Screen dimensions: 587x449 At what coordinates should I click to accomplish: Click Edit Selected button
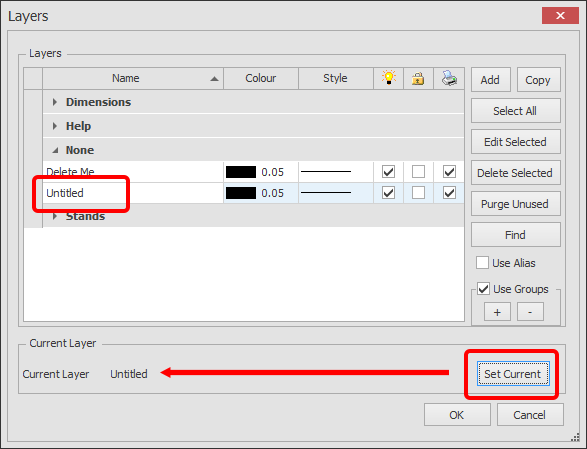[x=515, y=142]
